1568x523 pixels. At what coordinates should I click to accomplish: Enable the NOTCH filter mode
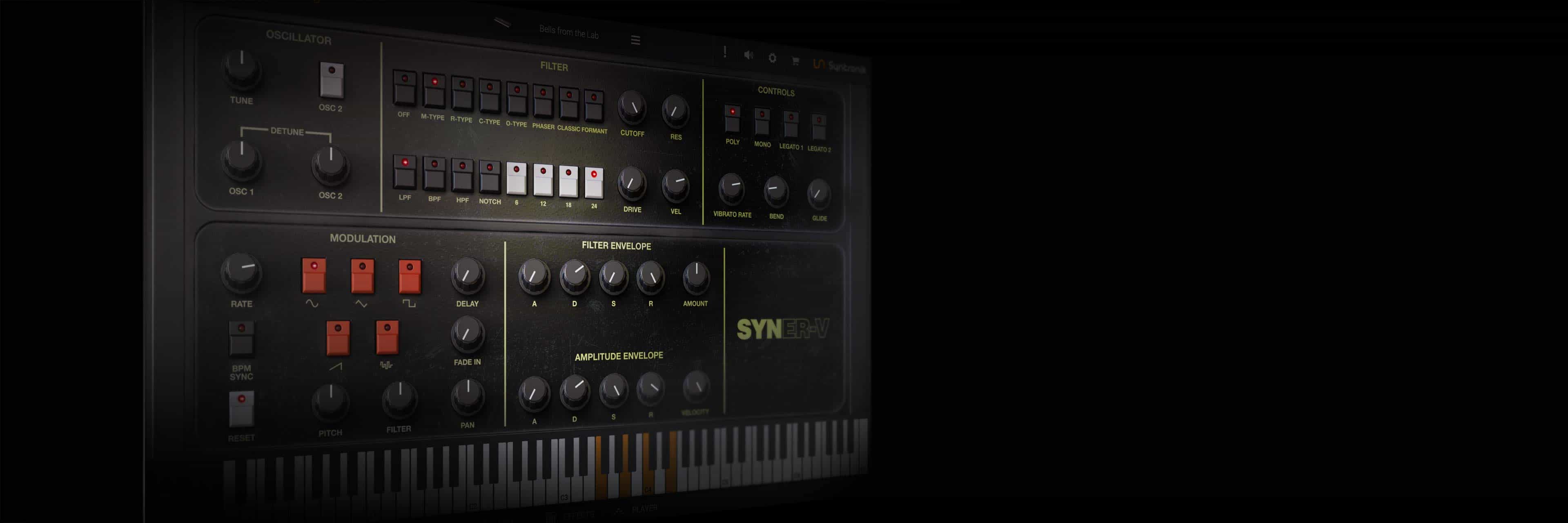(490, 177)
